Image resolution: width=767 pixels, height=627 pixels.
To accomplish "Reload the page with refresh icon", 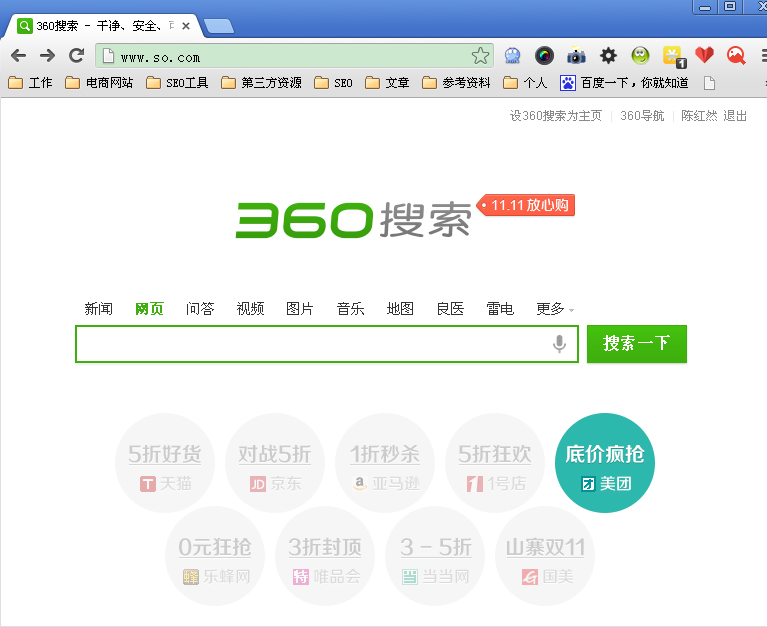I will coord(76,55).
